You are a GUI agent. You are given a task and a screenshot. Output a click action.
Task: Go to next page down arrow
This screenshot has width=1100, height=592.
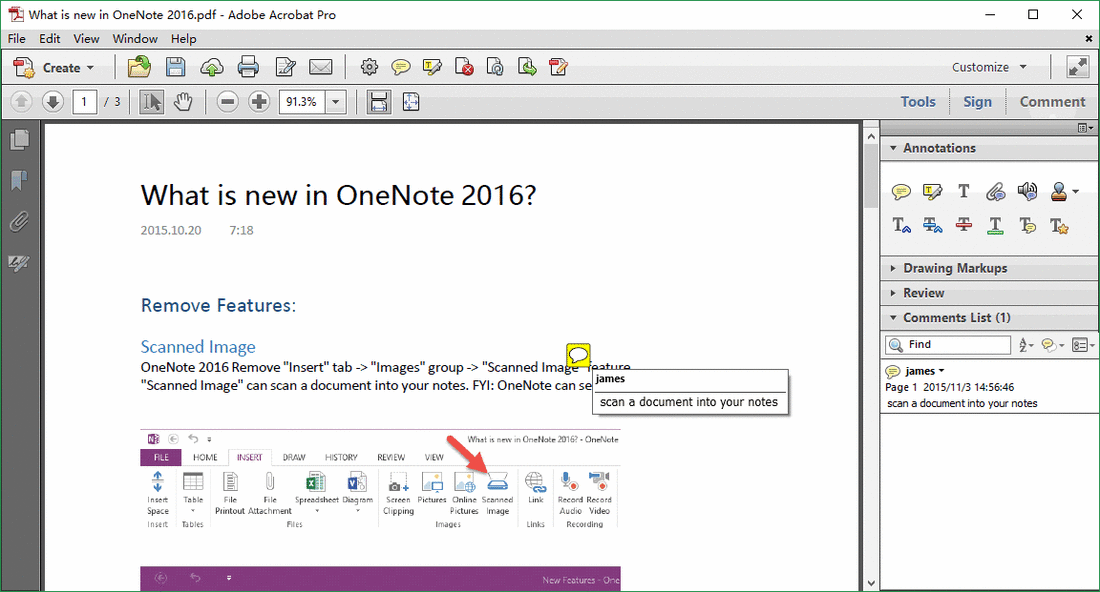point(53,102)
